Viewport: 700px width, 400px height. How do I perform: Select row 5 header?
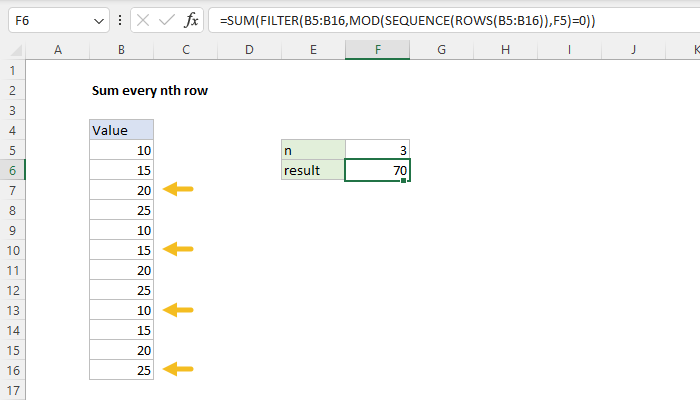coord(12,150)
